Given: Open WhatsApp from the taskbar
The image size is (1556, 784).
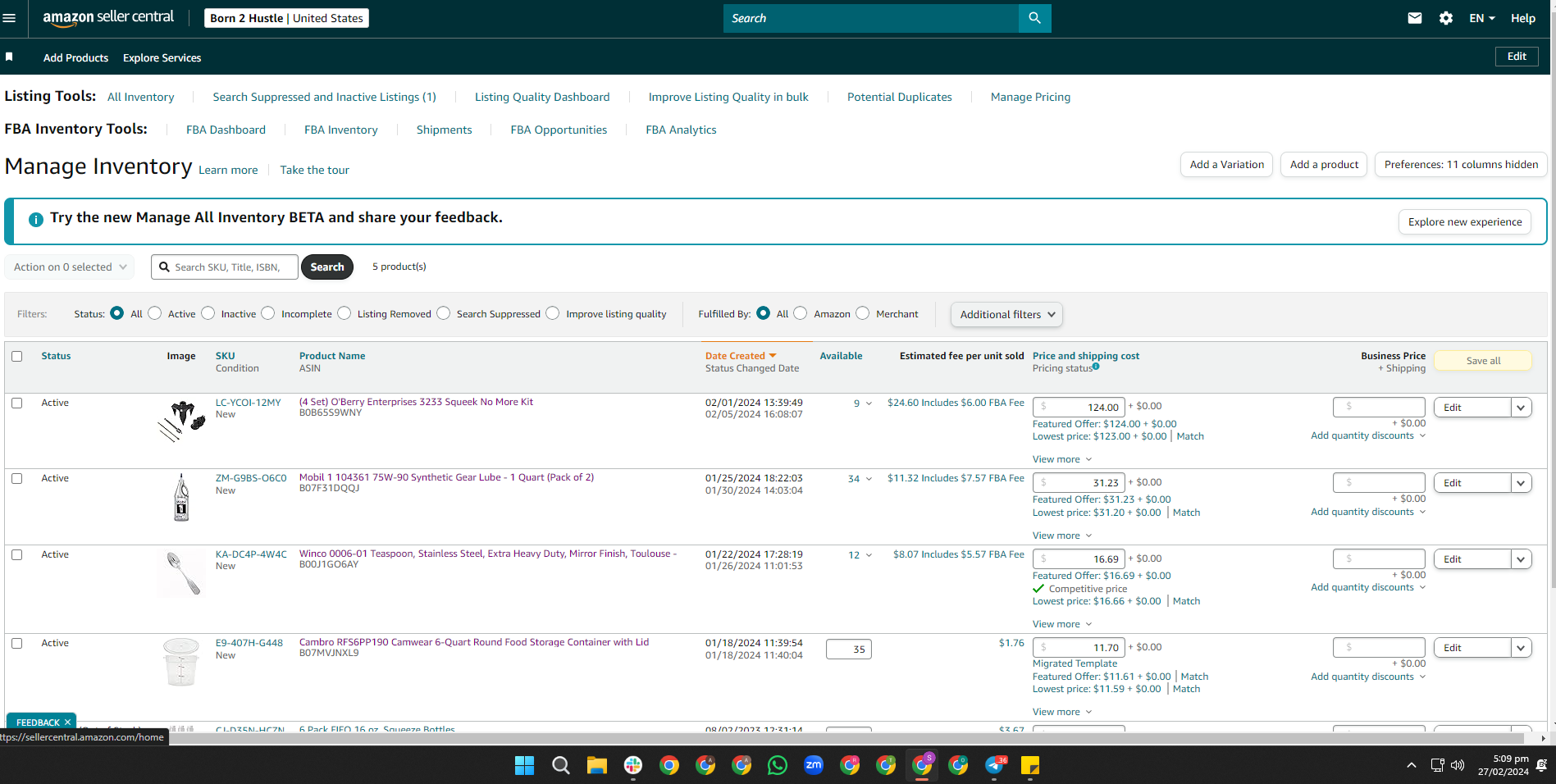Looking at the screenshot, I should 777,765.
